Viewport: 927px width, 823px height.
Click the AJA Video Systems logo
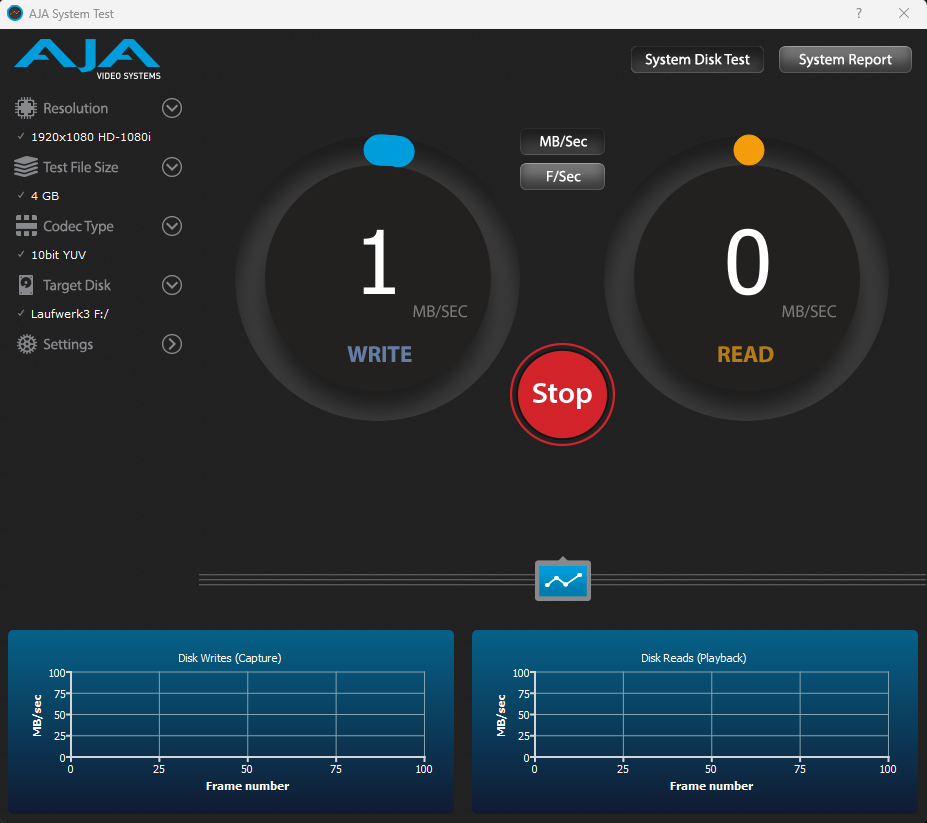pyautogui.click(x=87, y=59)
